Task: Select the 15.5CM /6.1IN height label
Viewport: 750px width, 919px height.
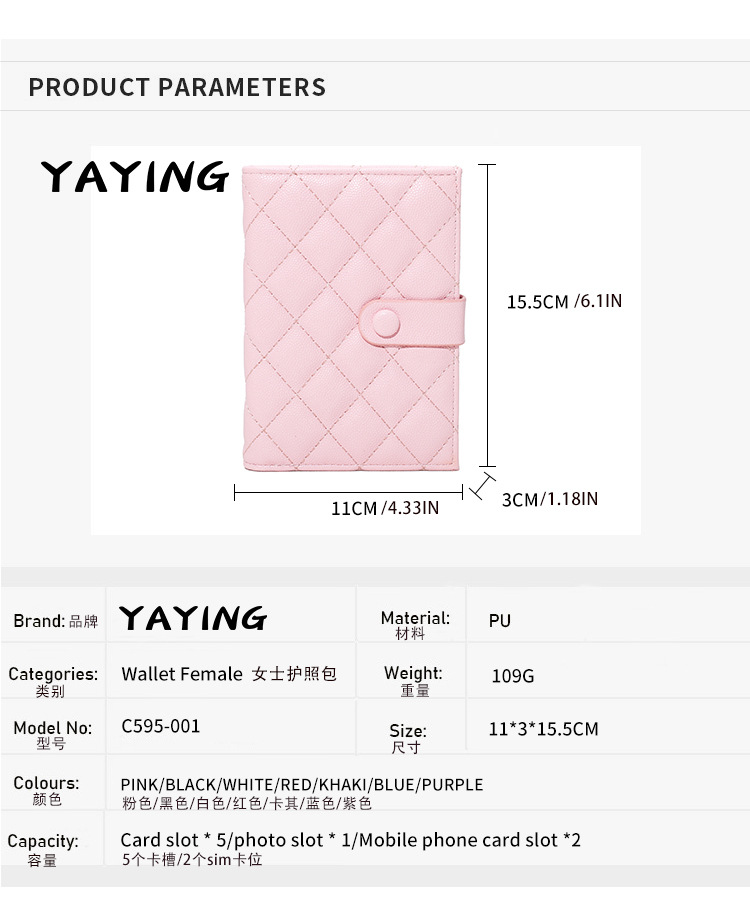Action: (564, 301)
